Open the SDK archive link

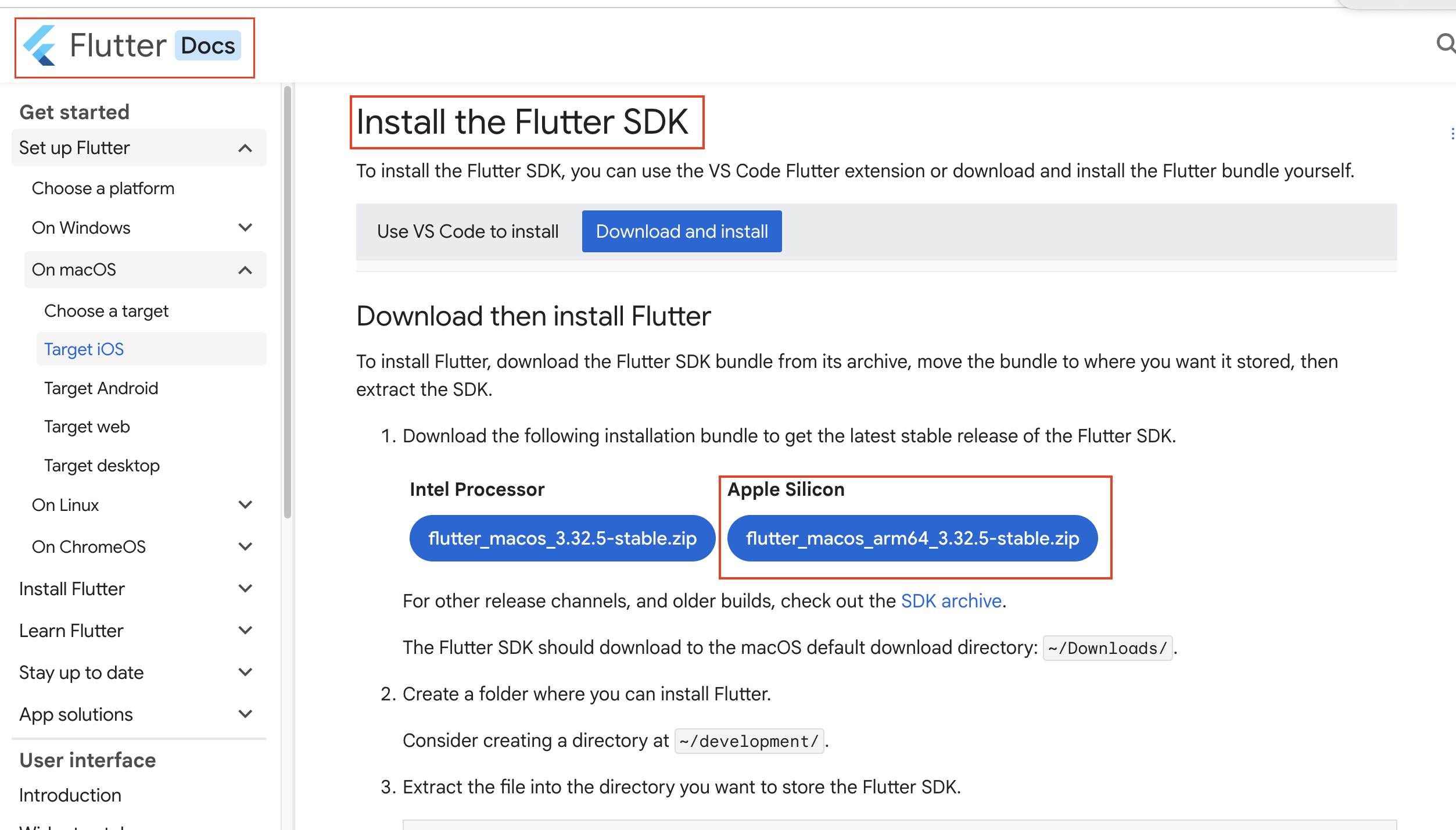coord(951,601)
